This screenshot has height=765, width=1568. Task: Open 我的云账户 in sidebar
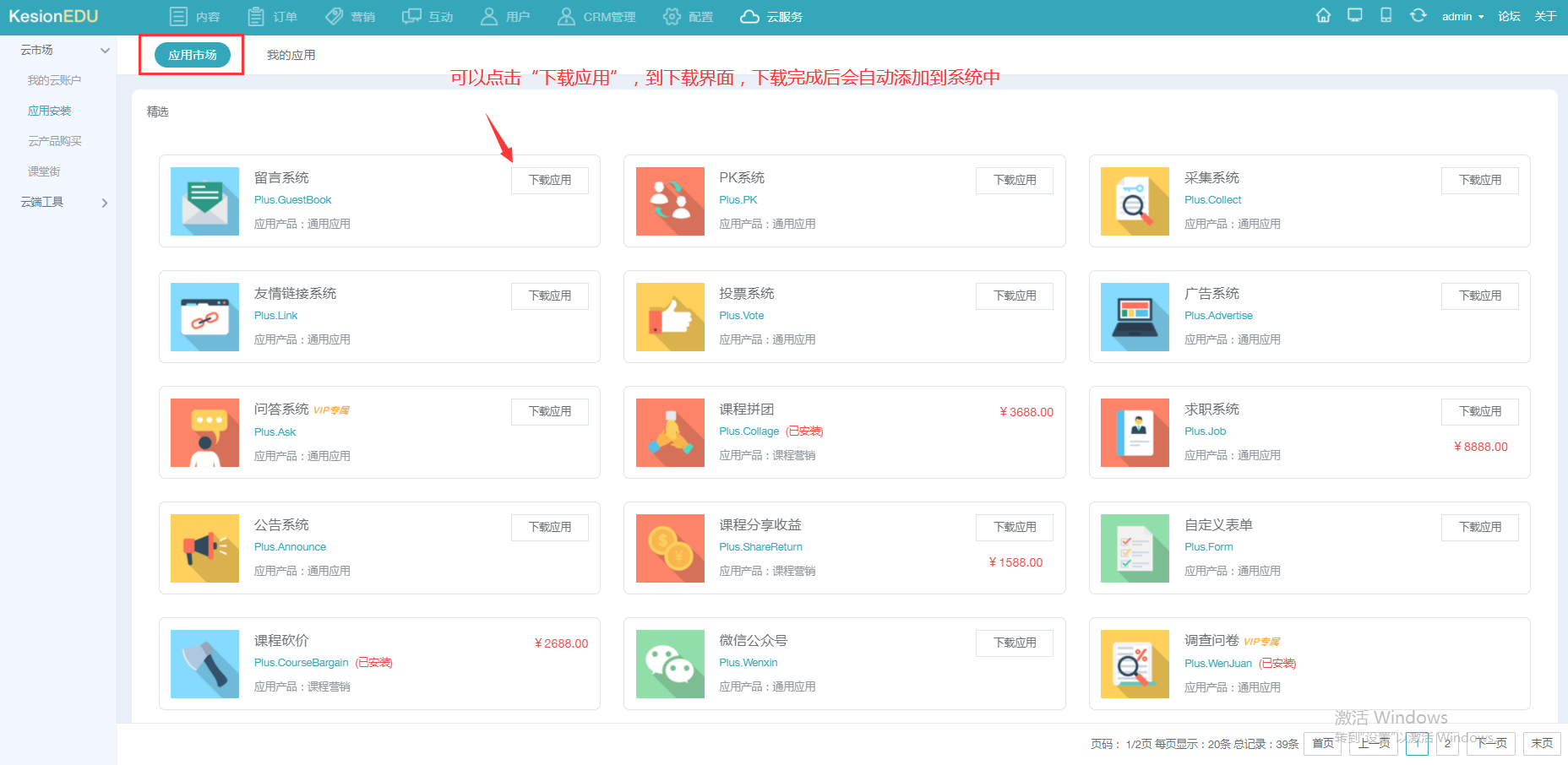pyautogui.click(x=54, y=81)
